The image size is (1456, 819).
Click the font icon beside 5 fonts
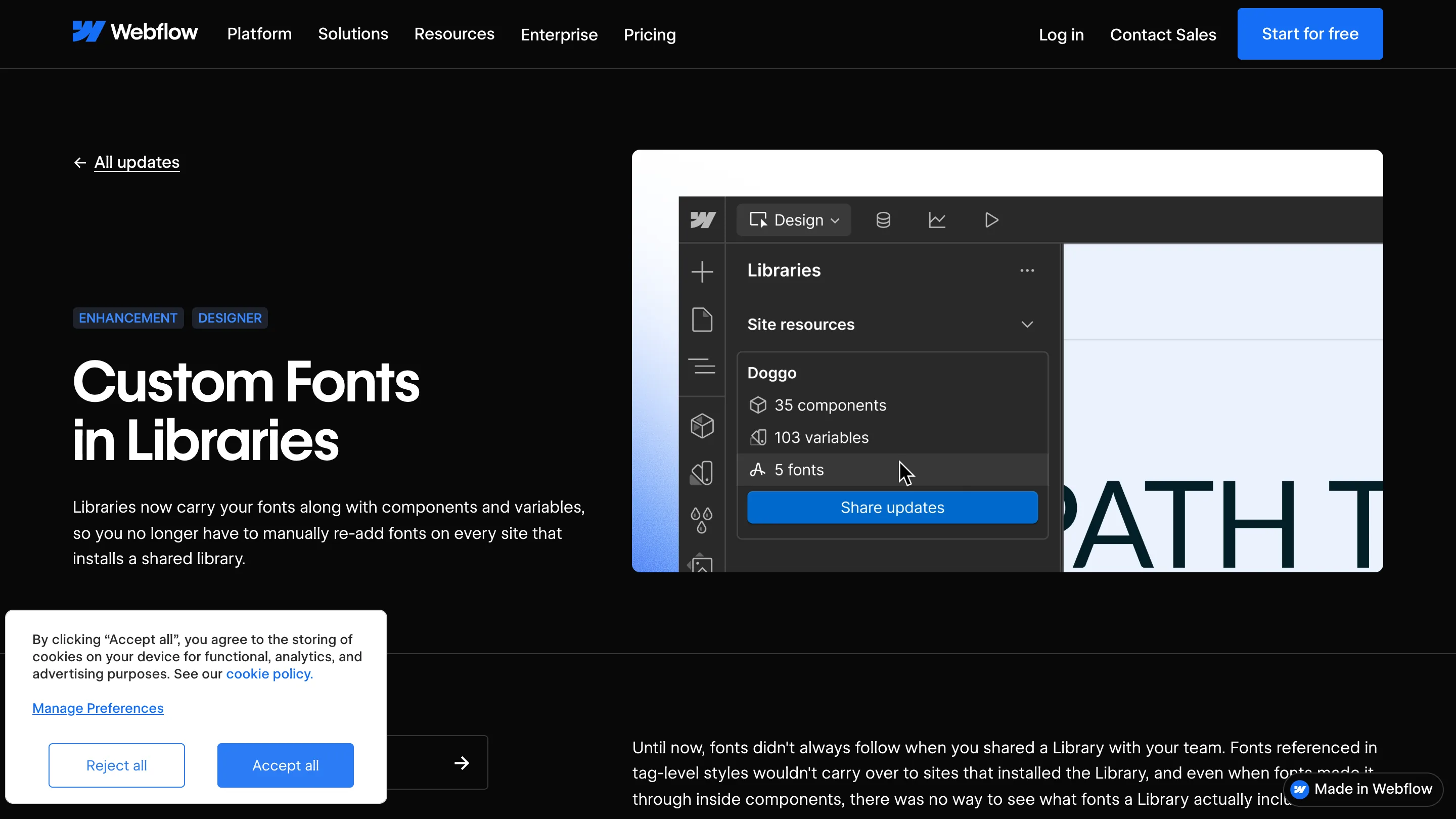pyautogui.click(x=757, y=470)
